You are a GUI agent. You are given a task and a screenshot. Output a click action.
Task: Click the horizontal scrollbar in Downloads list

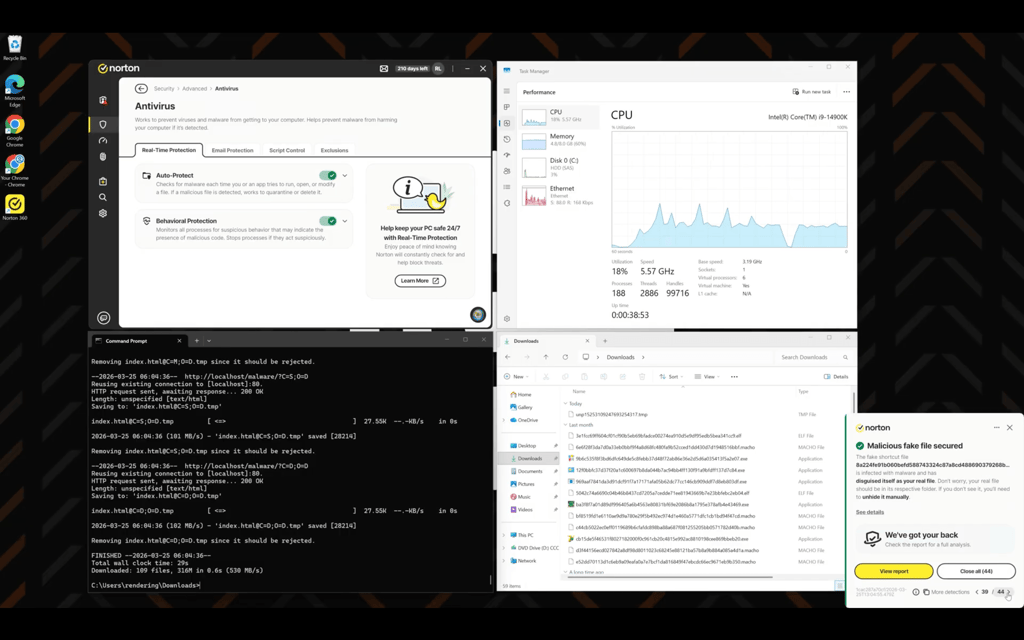669,577
